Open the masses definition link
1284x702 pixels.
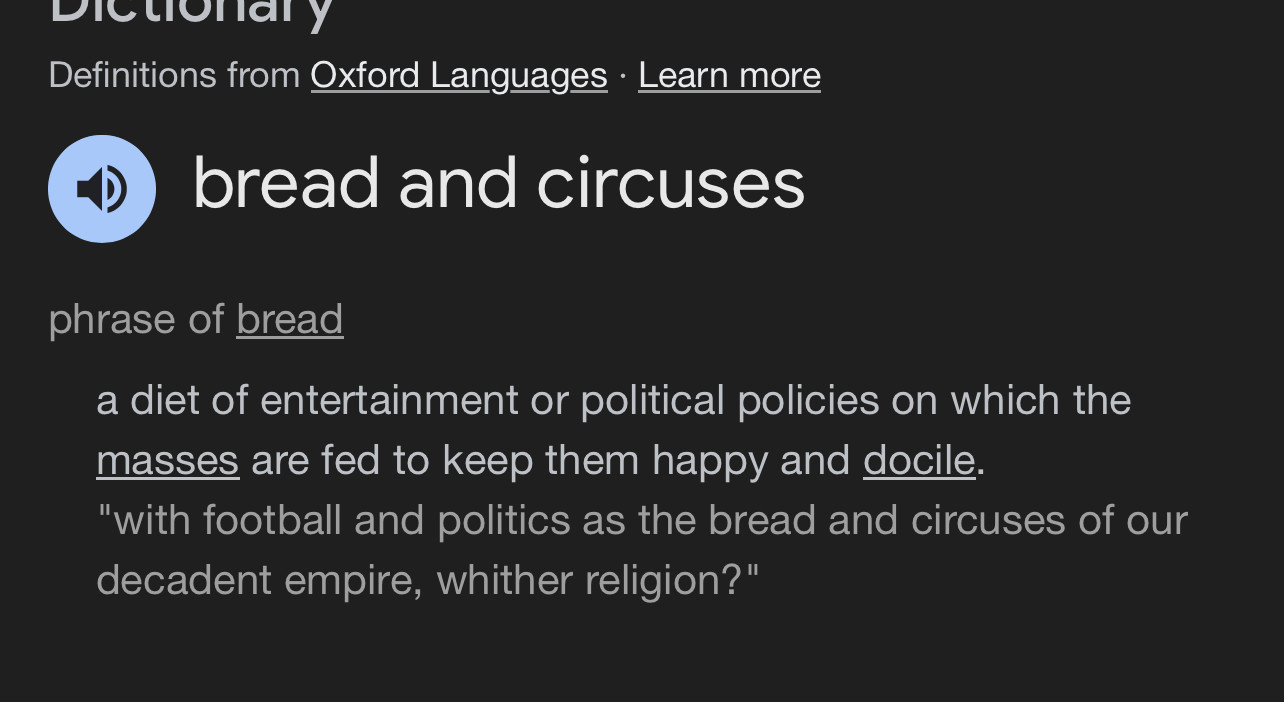pos(168,460)
